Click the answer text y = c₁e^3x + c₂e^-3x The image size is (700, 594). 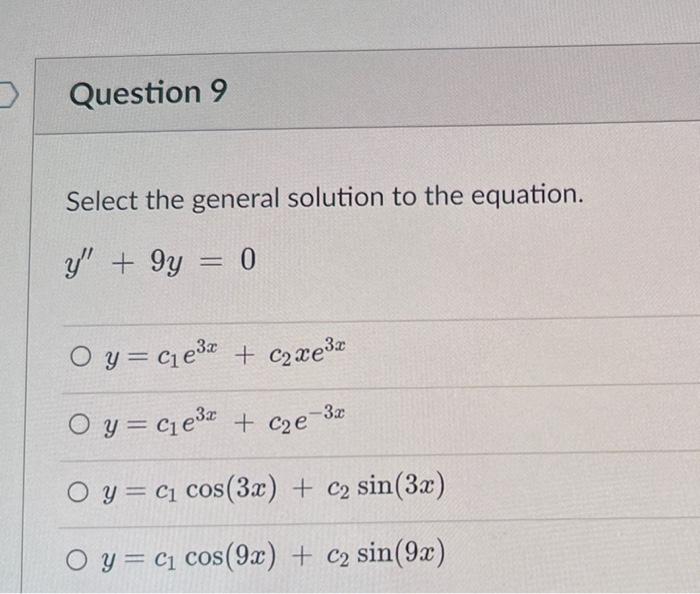[x=224, y=420]
